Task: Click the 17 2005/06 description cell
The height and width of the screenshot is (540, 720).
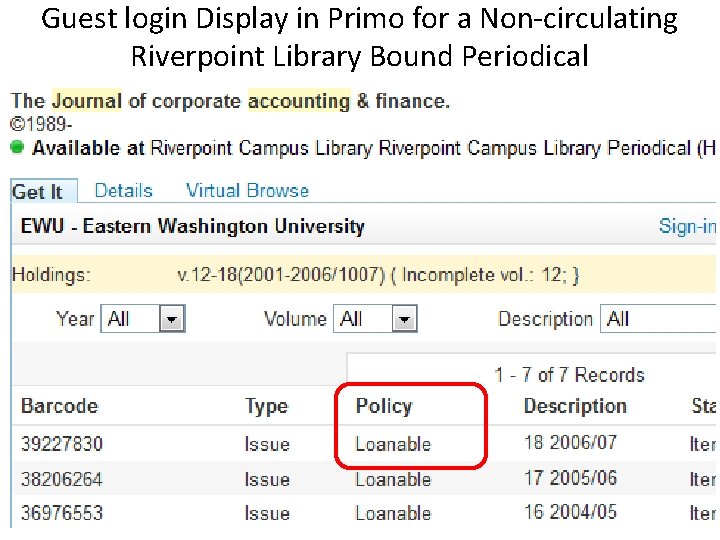Action: [x=570, y=478]
